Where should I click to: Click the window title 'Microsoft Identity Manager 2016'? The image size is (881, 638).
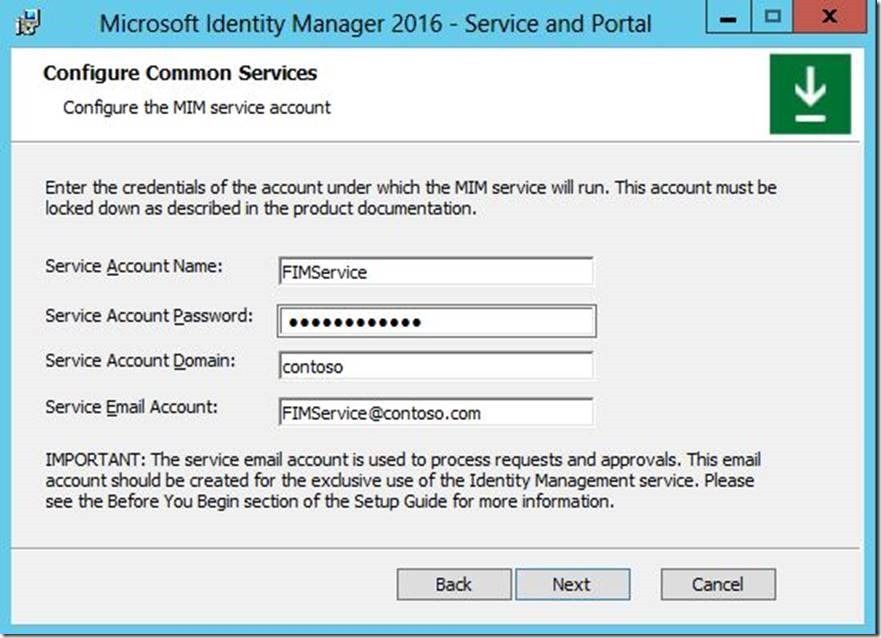point(271,24)
